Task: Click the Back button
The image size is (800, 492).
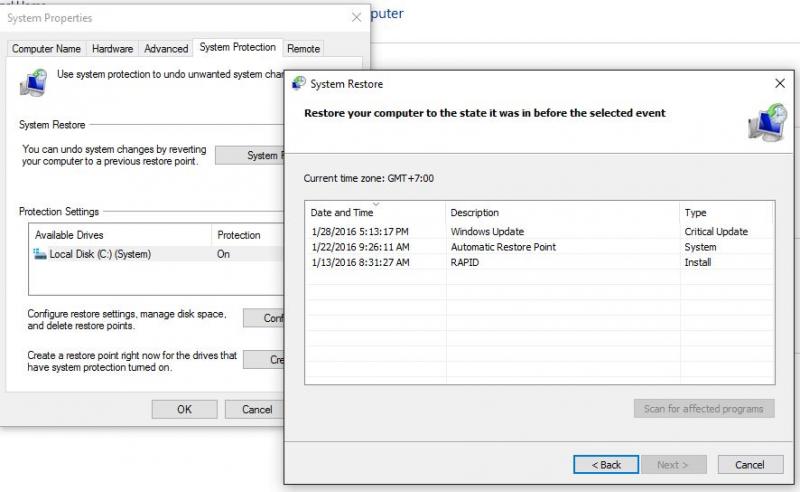Action: pyautogui.click(x=605, y=465)
